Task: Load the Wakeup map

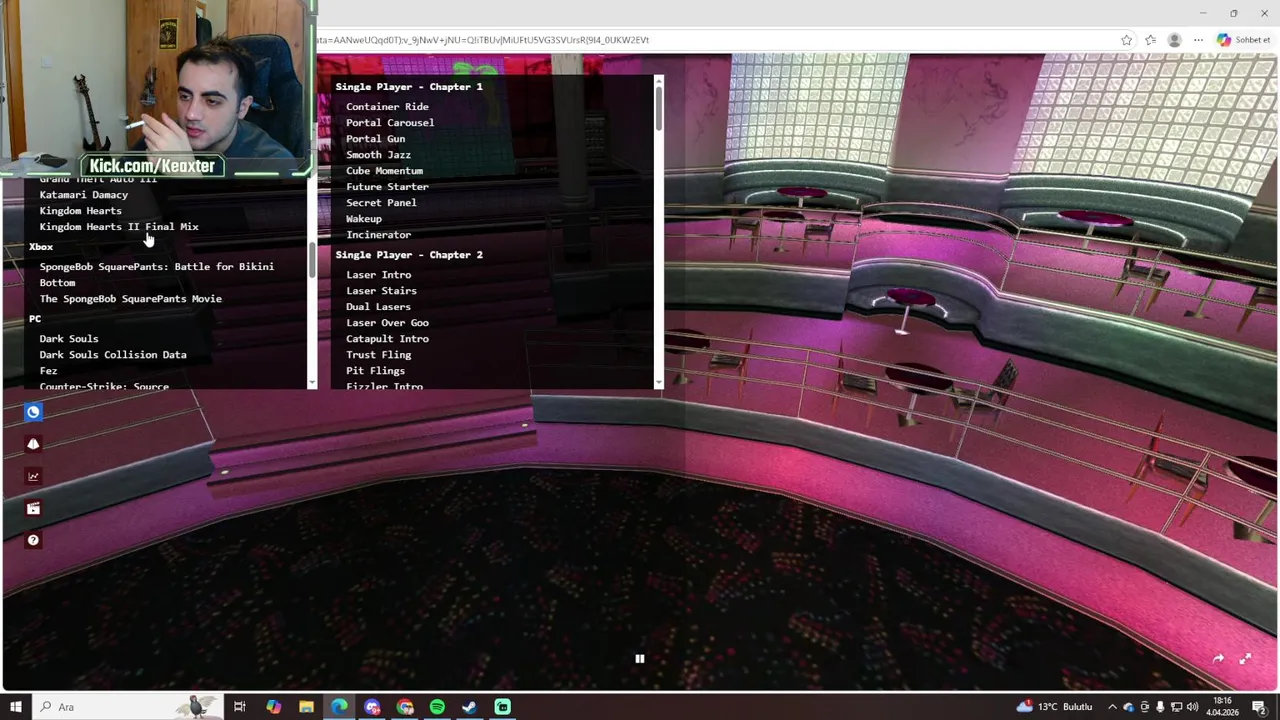Action: (x=364, y=219)
